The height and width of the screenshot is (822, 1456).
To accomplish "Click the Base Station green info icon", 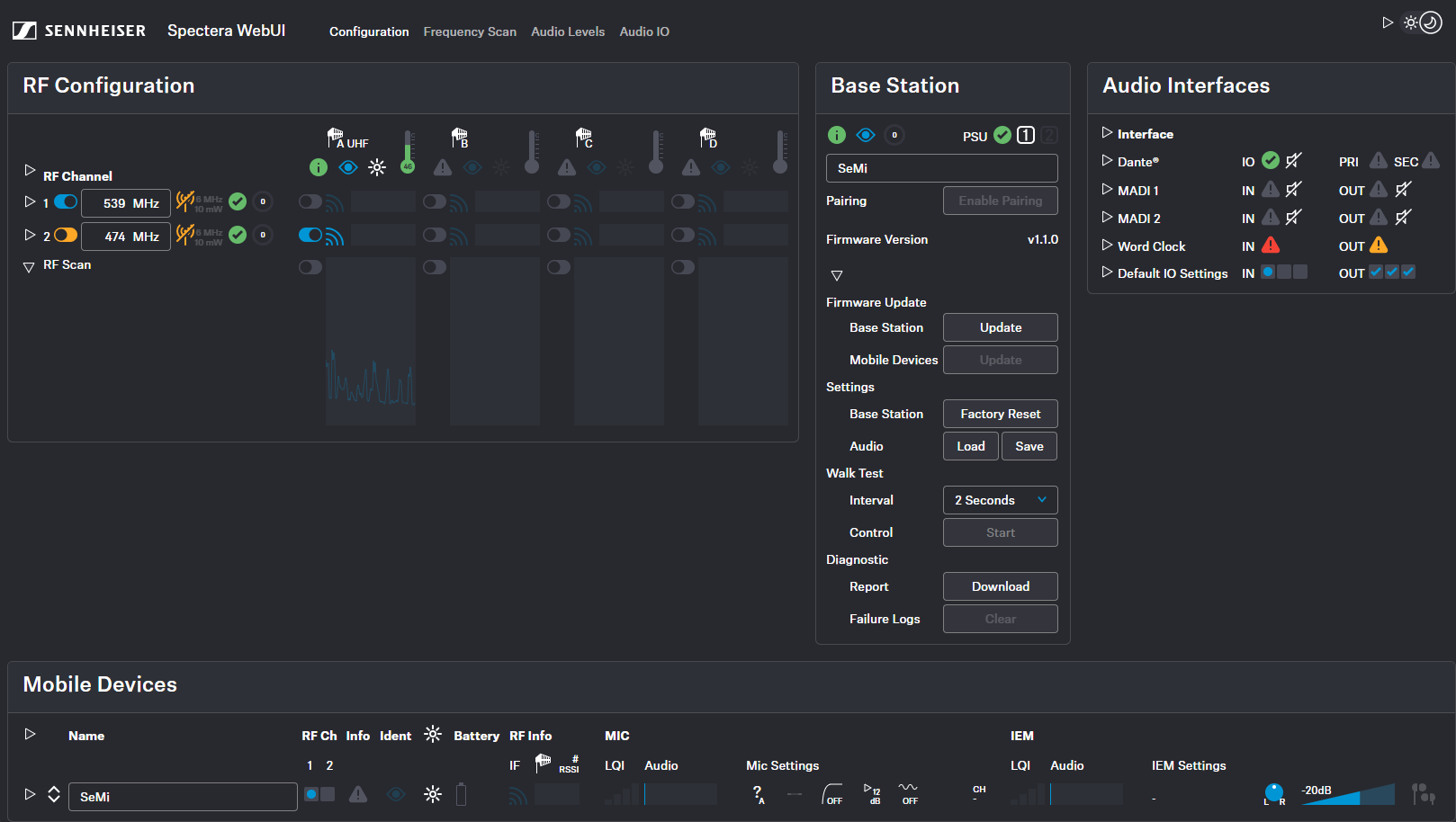I will (837, 135).
